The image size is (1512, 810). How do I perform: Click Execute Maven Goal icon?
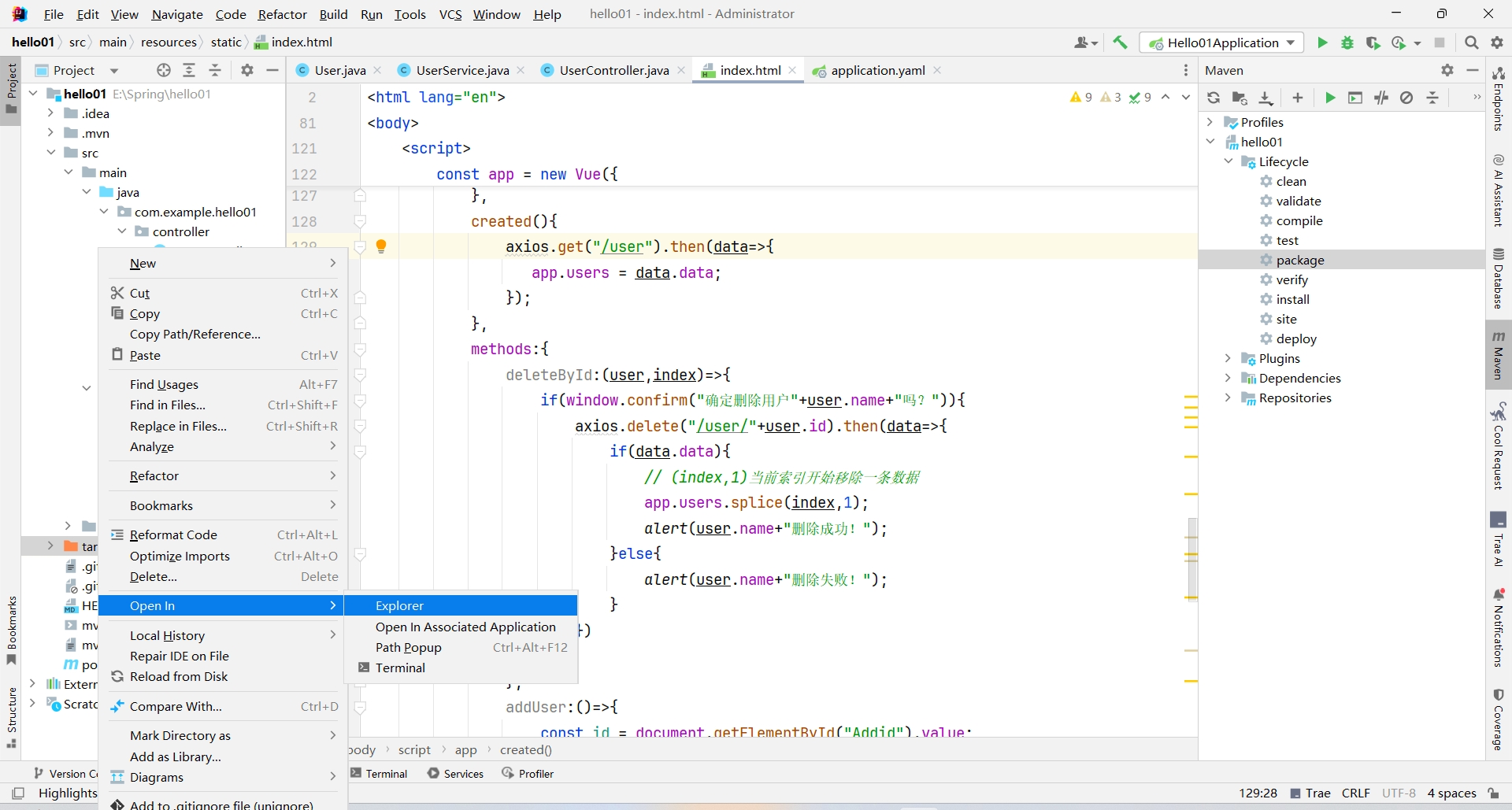pos(1355,98)
